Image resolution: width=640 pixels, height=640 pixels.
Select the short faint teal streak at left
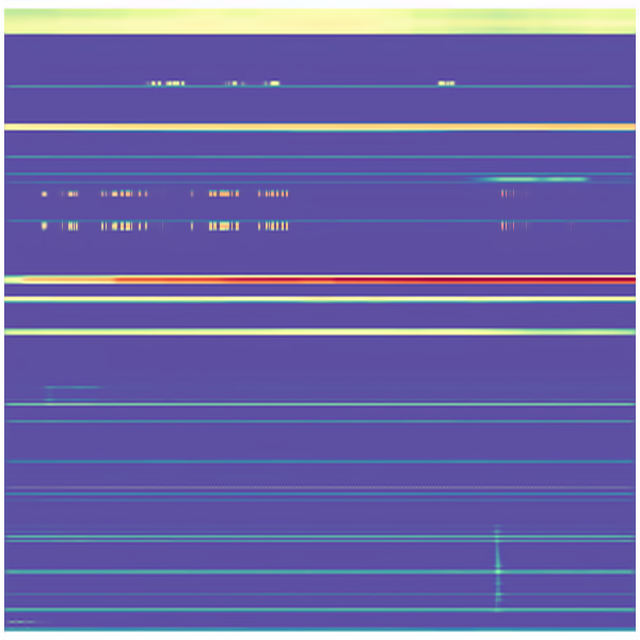(72, 388)
